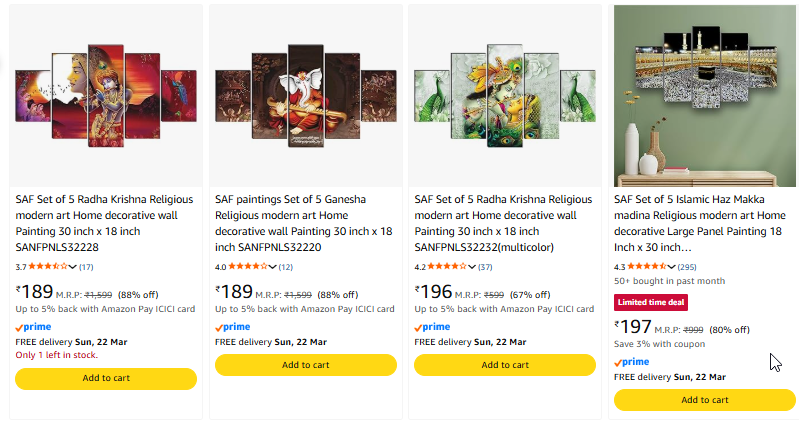Expand rating popover arrow for 4.0-star Ganesha painting

[273, 267]
